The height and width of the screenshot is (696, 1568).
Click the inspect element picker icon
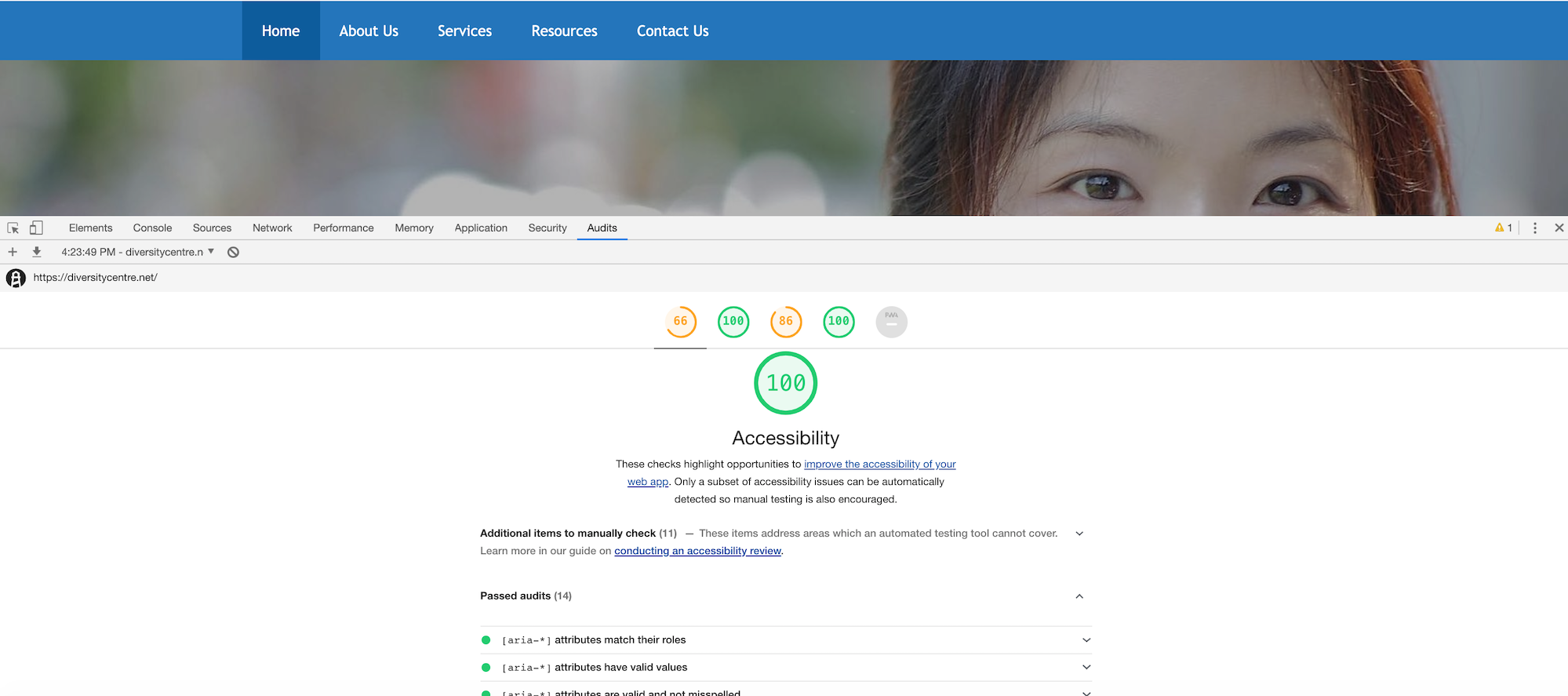(13, 228)
